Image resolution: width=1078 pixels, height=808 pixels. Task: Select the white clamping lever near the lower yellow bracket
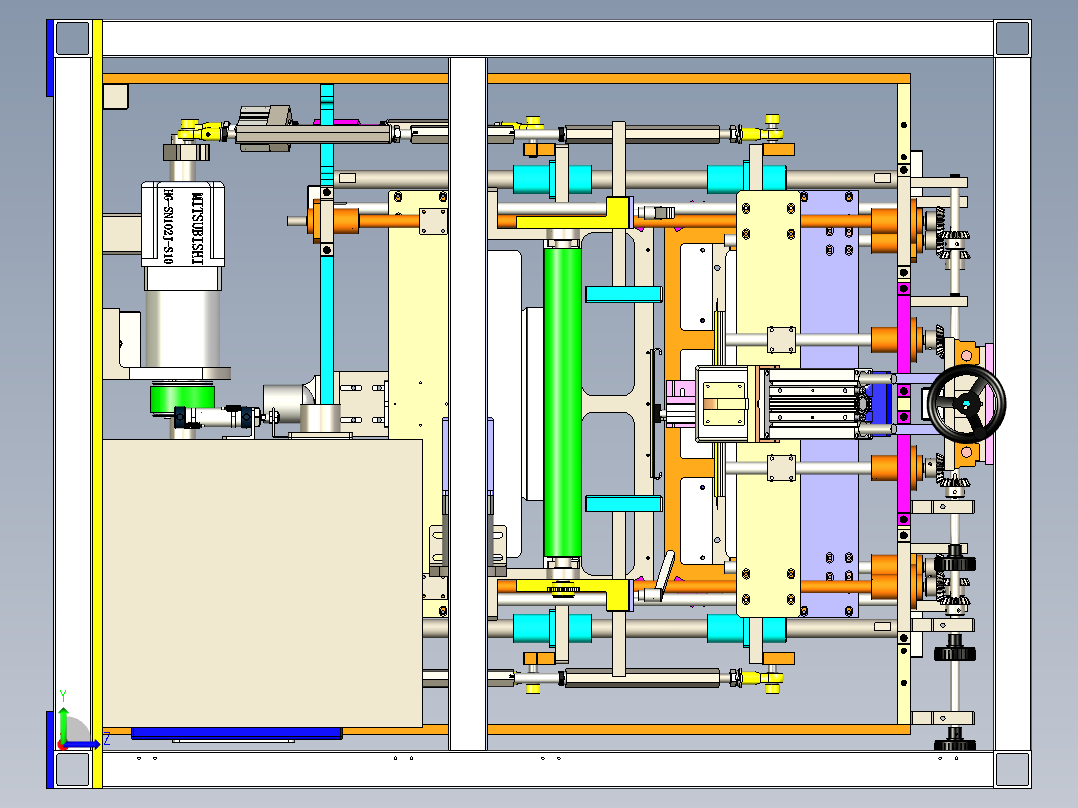click(665, 575)
